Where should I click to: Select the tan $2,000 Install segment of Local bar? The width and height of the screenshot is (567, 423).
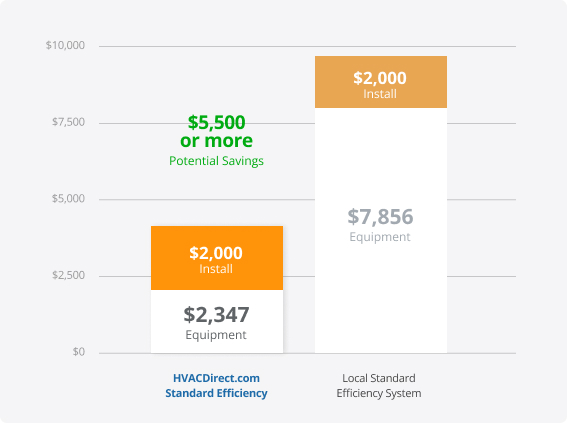pyautogui.click(x=381, y=82)
